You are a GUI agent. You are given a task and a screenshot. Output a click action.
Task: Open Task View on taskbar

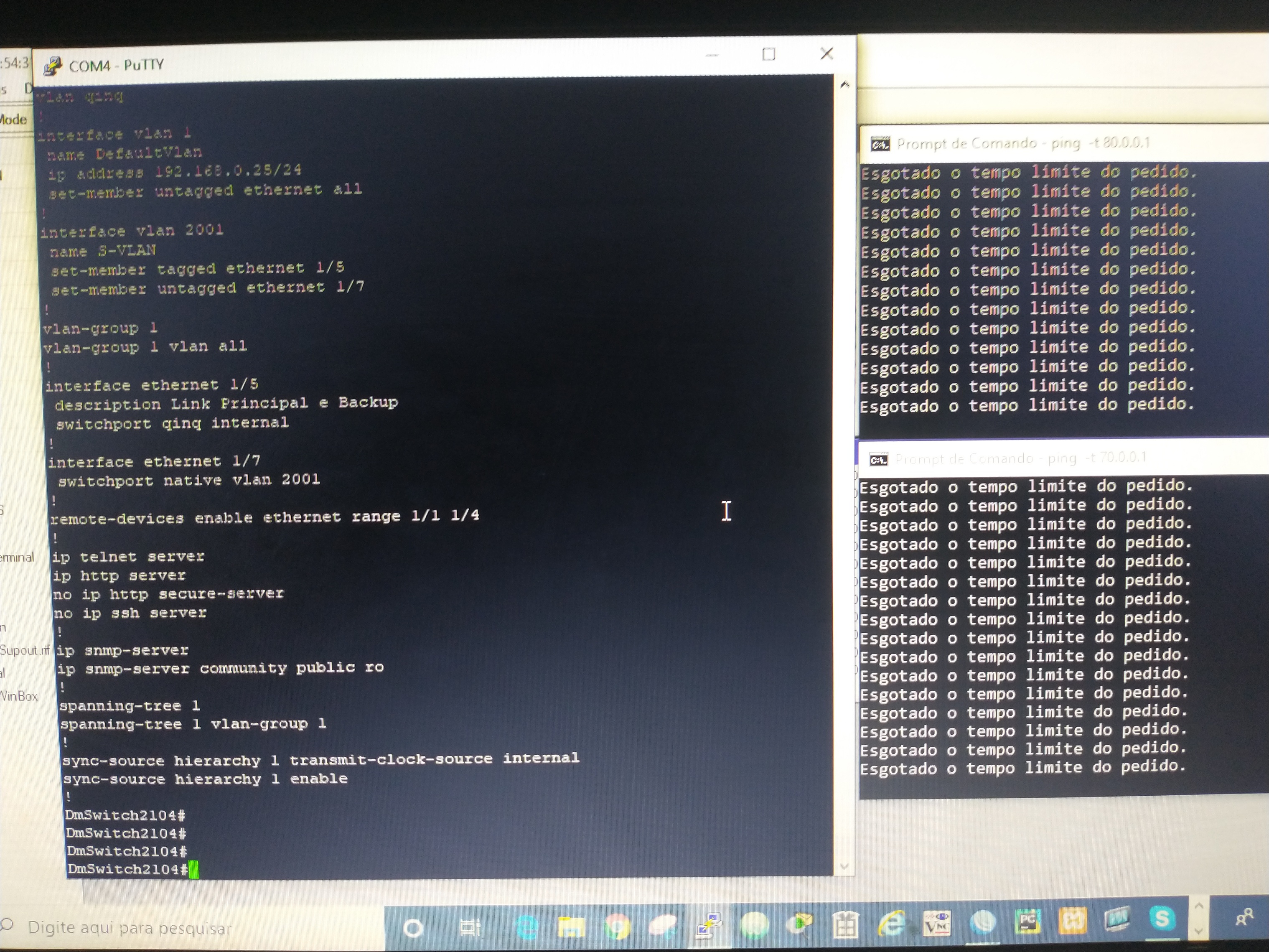[x=470, y=927]
